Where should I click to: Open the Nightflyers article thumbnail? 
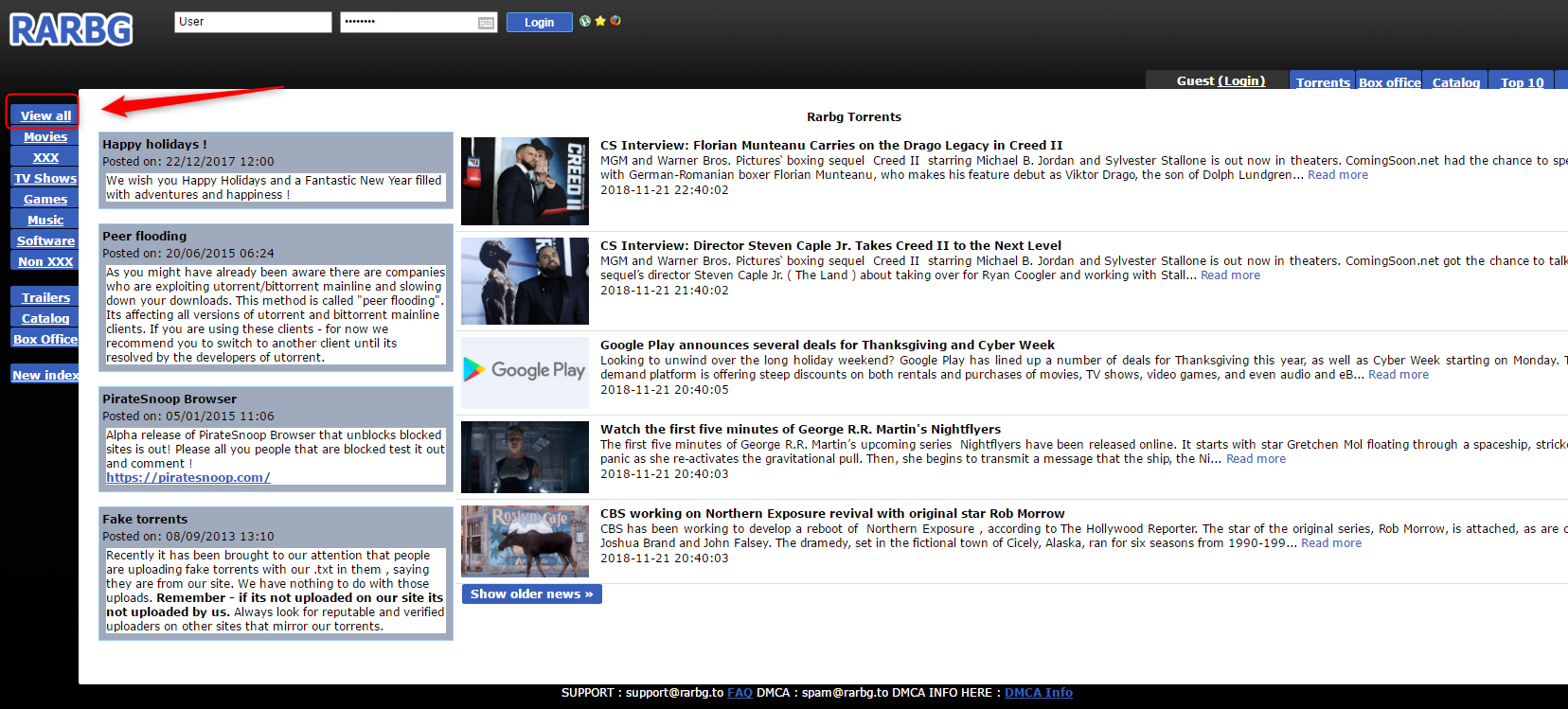tap(525, 457)
